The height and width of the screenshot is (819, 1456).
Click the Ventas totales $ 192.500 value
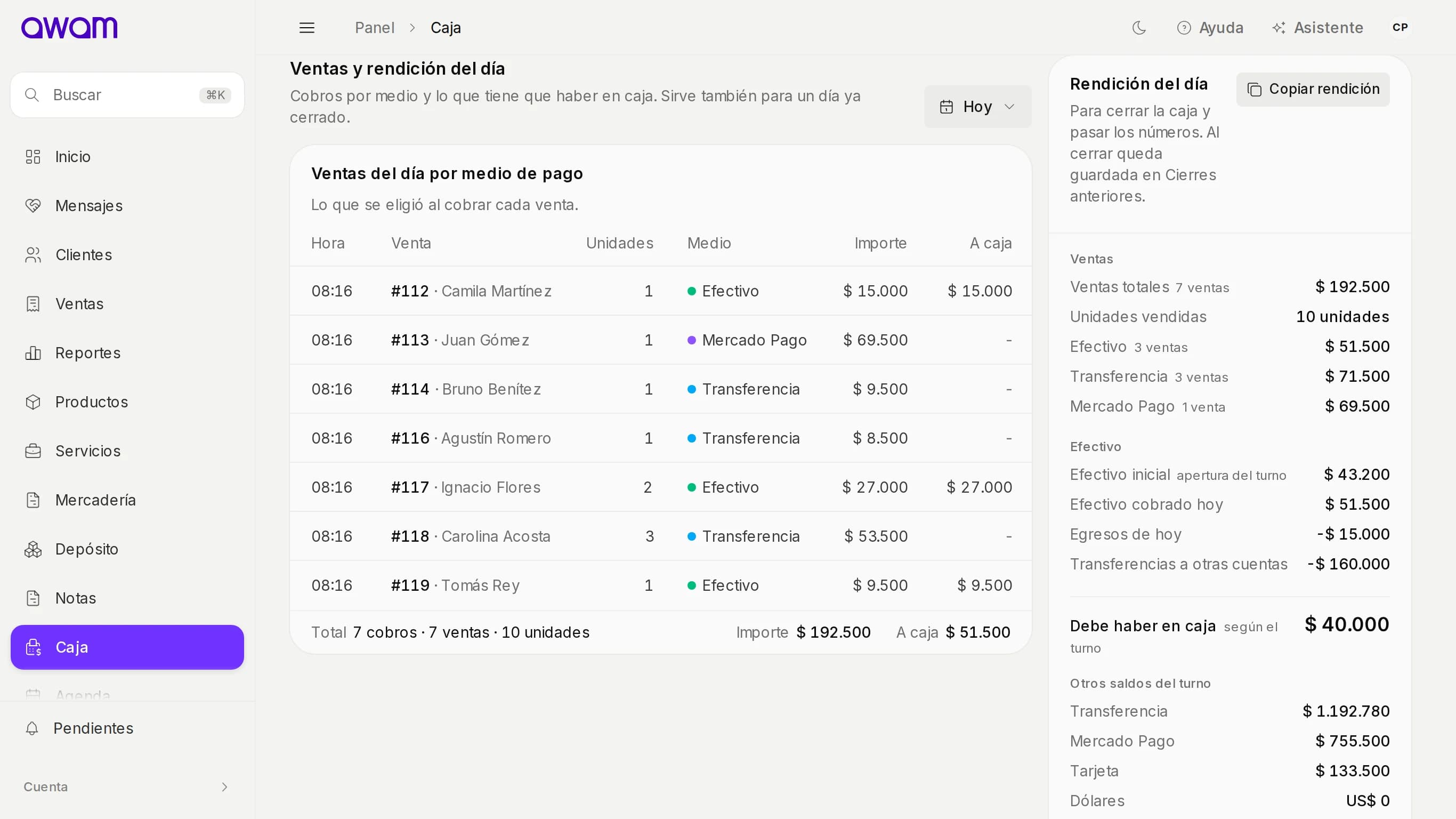1352,287
